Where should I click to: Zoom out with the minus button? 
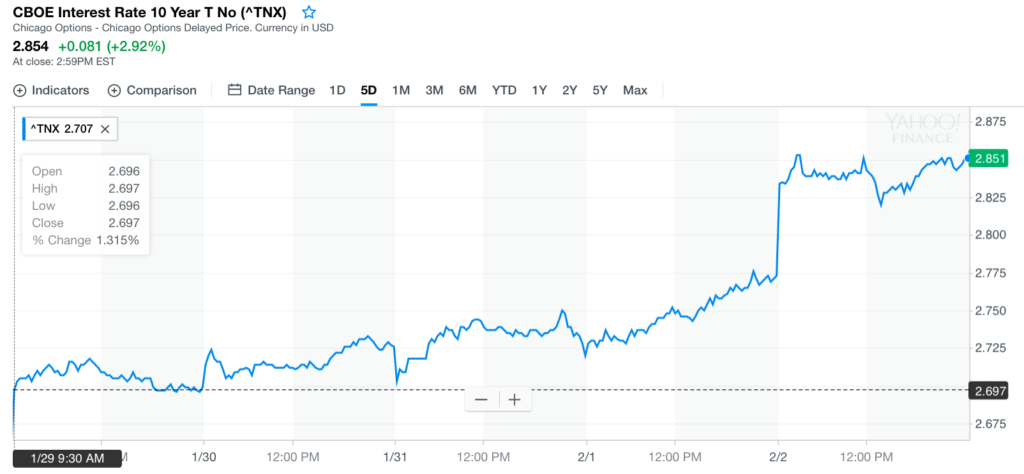click(x=481, y=400)
